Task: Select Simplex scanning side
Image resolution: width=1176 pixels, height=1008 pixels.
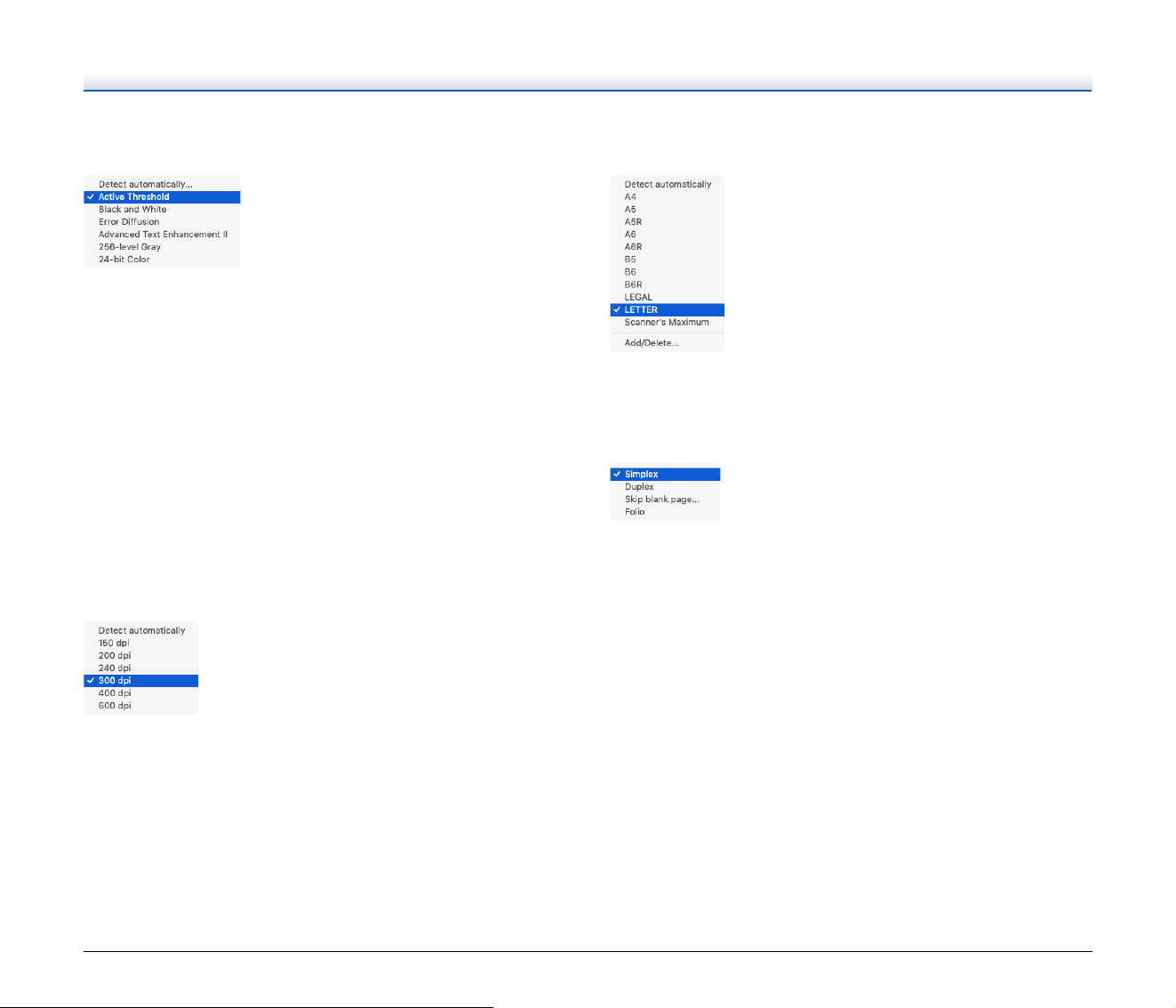Action: (665, 475)
